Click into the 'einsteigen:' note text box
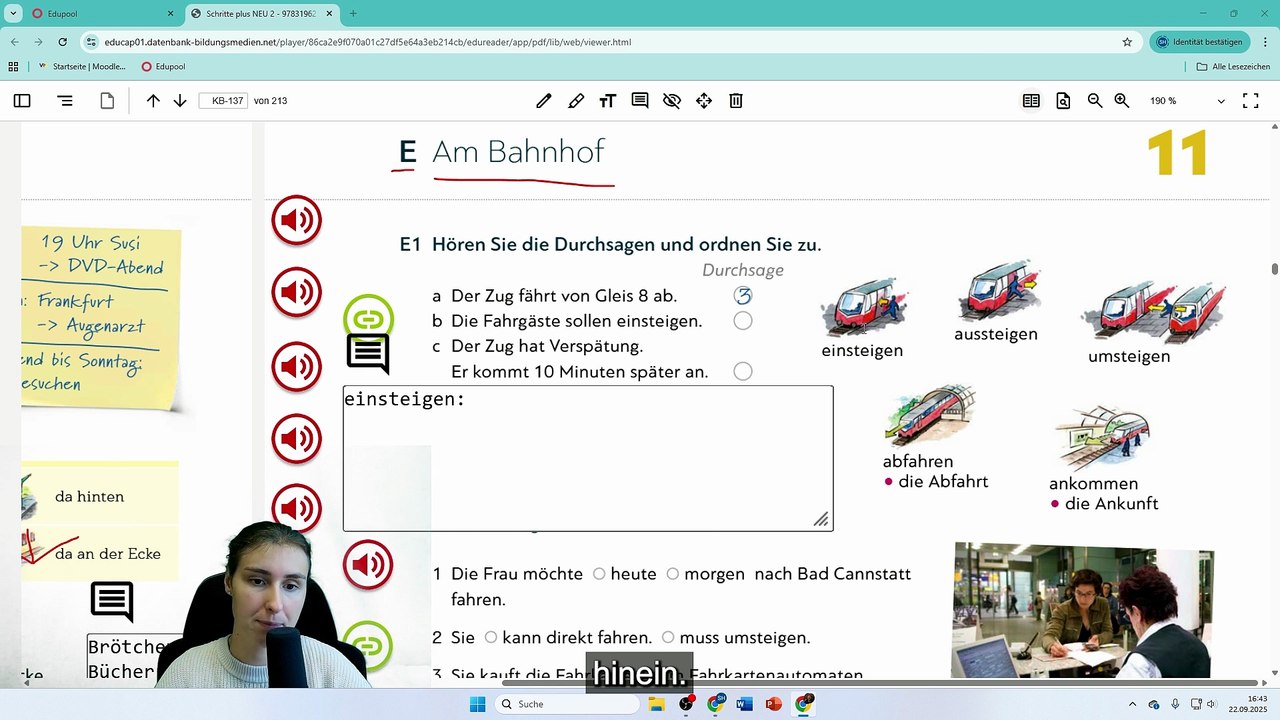The width and height of the screenshot is (1280, 720). tap(588, 458)
